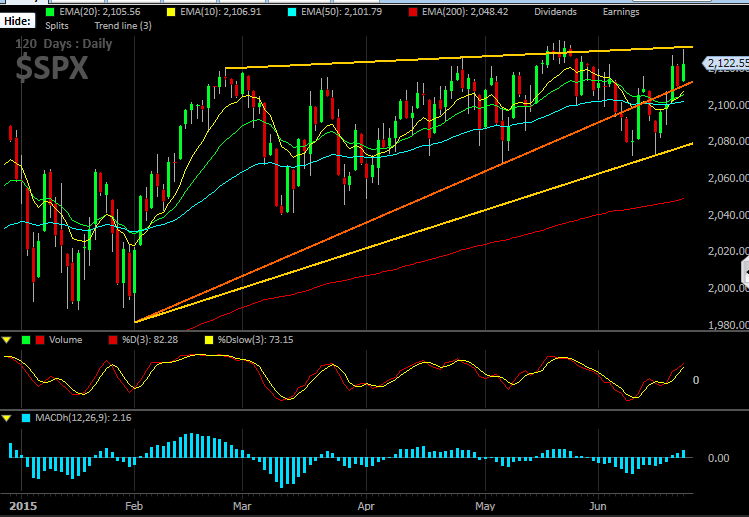
Task: Toggle the cyan EMA(50) color swatch
Action: pos(292,12)
